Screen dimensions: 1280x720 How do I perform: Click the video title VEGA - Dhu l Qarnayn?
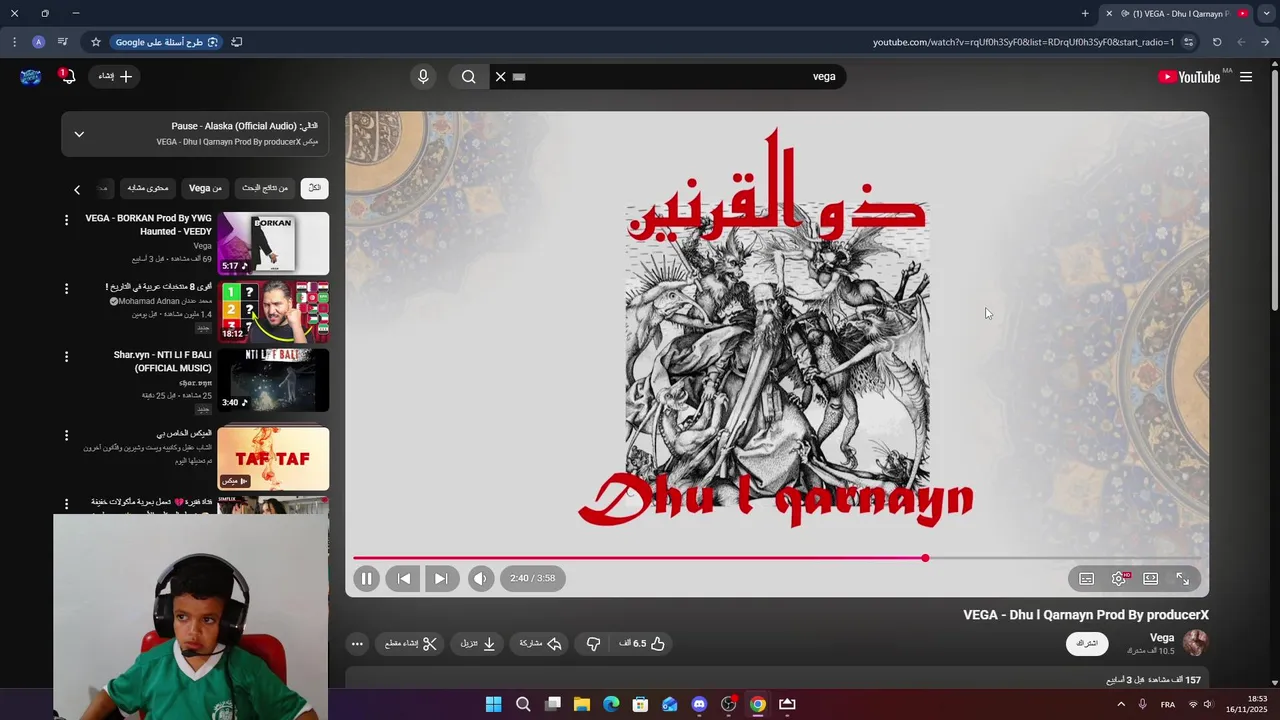tap(1086, 615)
